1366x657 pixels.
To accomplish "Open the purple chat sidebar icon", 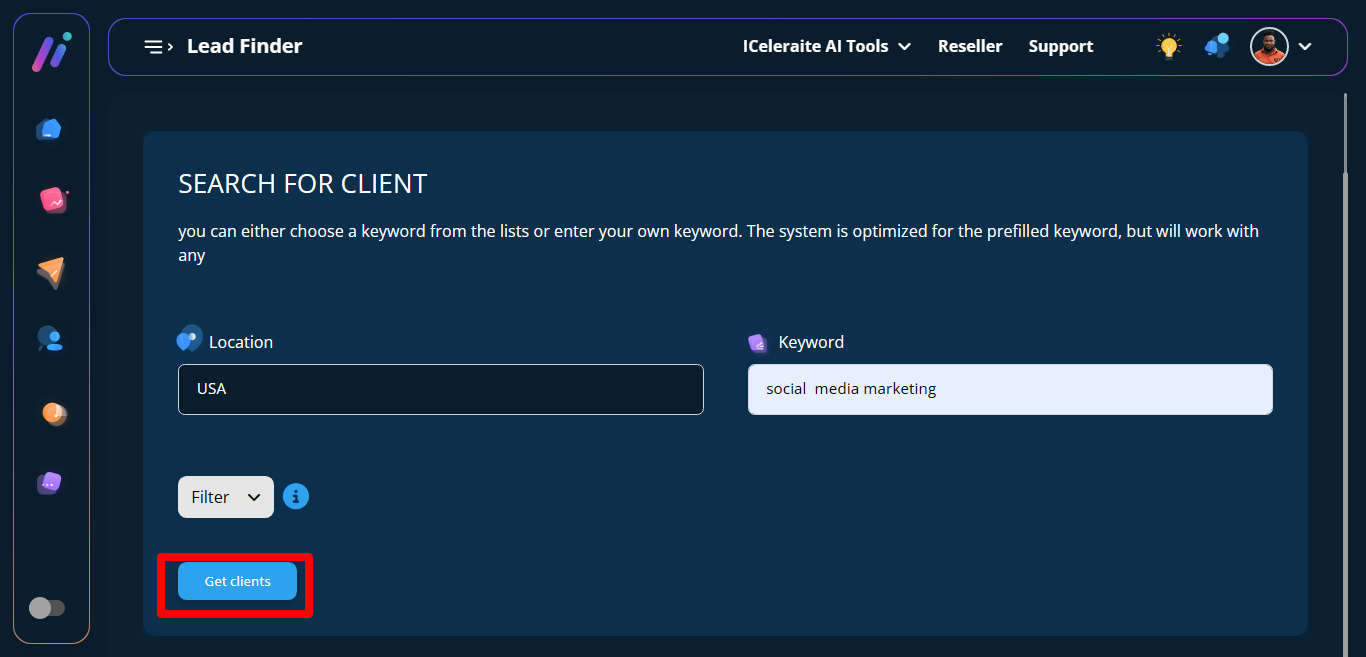I will click(x=50, y=483).
